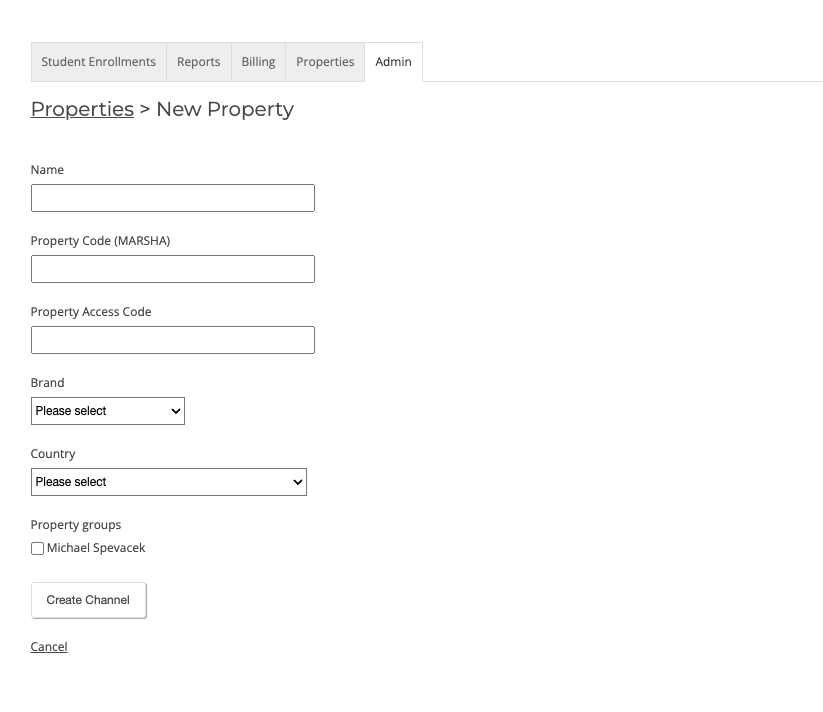Expand the Country select menu
This screenshot has width=823, height=712.
(x=168, y=482)
